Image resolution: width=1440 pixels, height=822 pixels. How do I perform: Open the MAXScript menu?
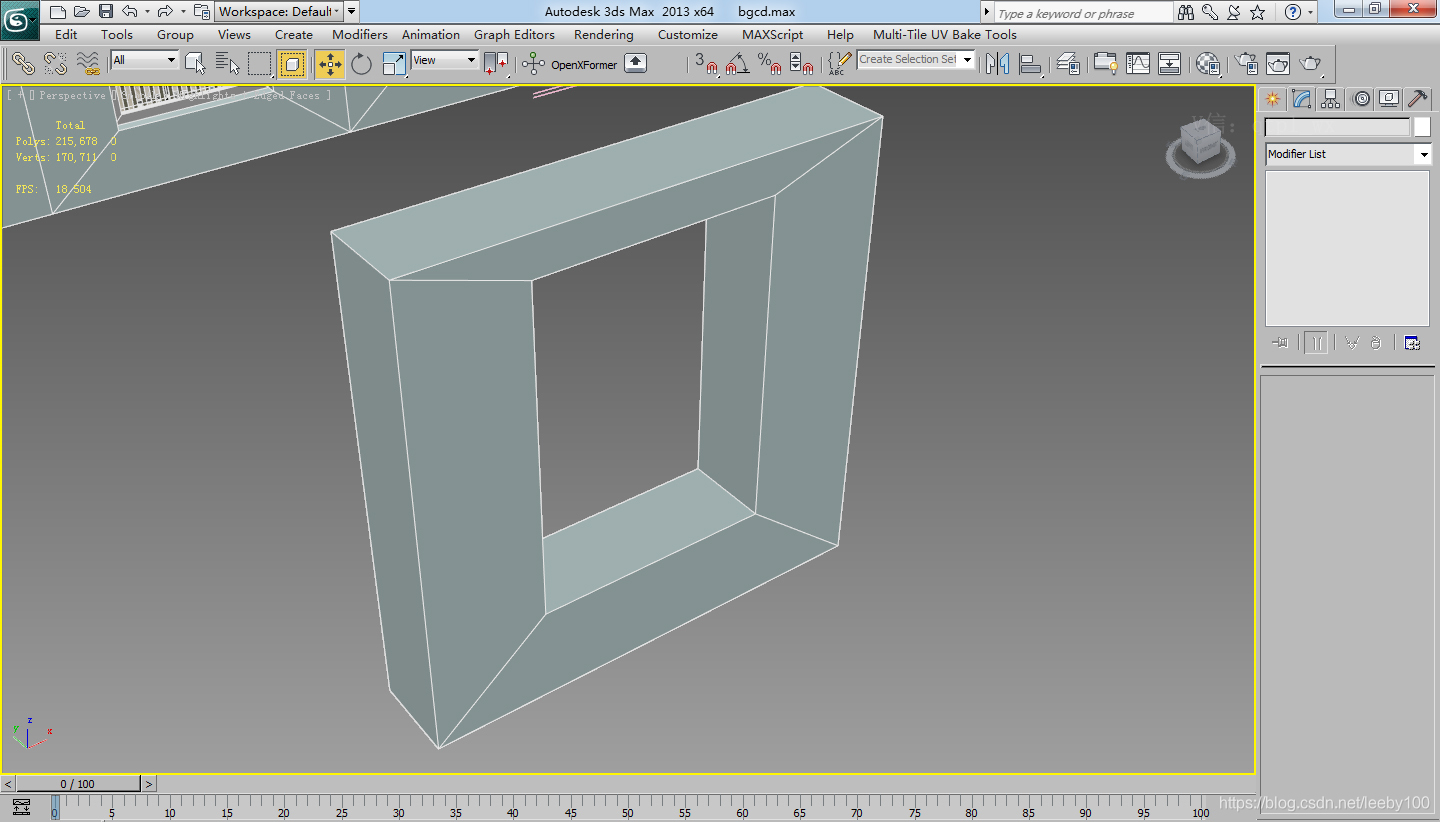click(x=772, y=34)
